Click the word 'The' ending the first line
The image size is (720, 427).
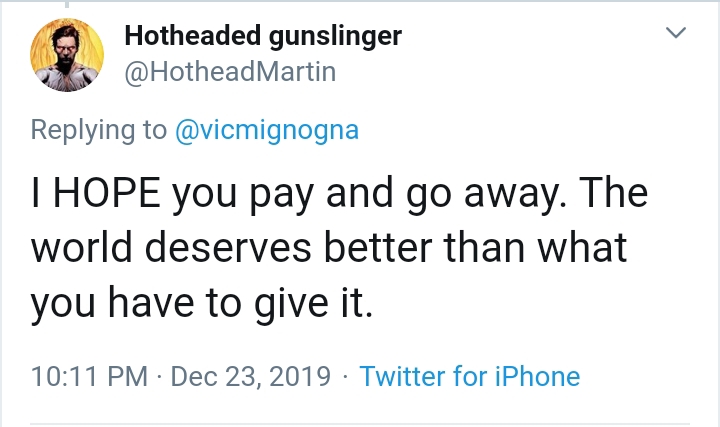pyautogui.click(x=613, y=193)
